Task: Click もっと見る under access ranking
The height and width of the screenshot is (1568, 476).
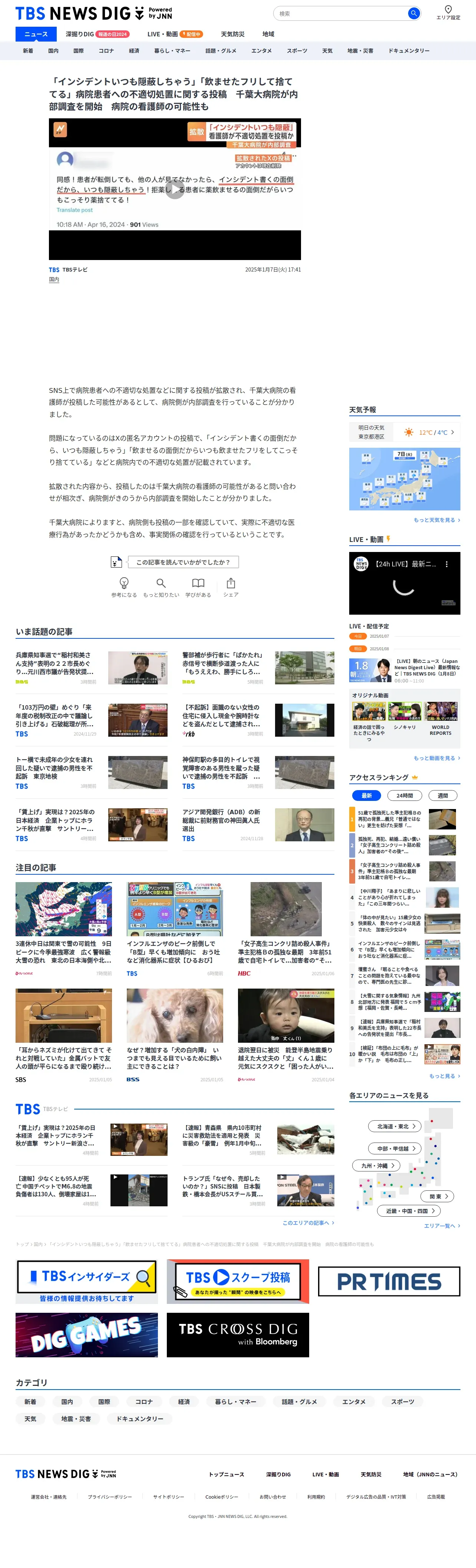Action: tap(444, 1075)
